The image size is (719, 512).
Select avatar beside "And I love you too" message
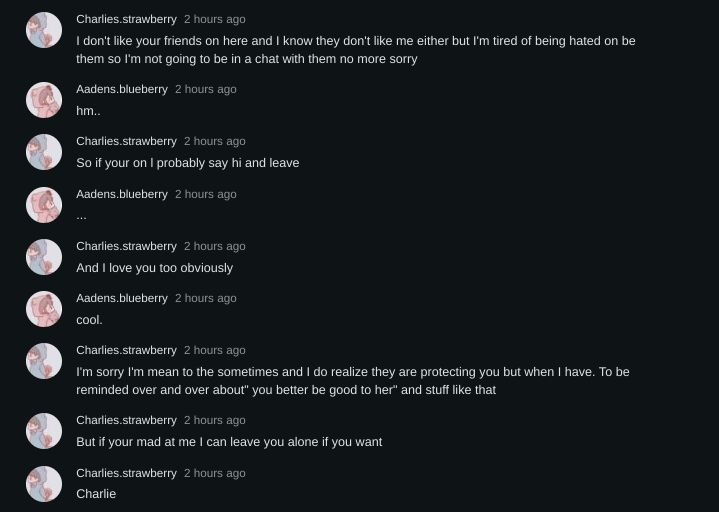pos(44,257)
